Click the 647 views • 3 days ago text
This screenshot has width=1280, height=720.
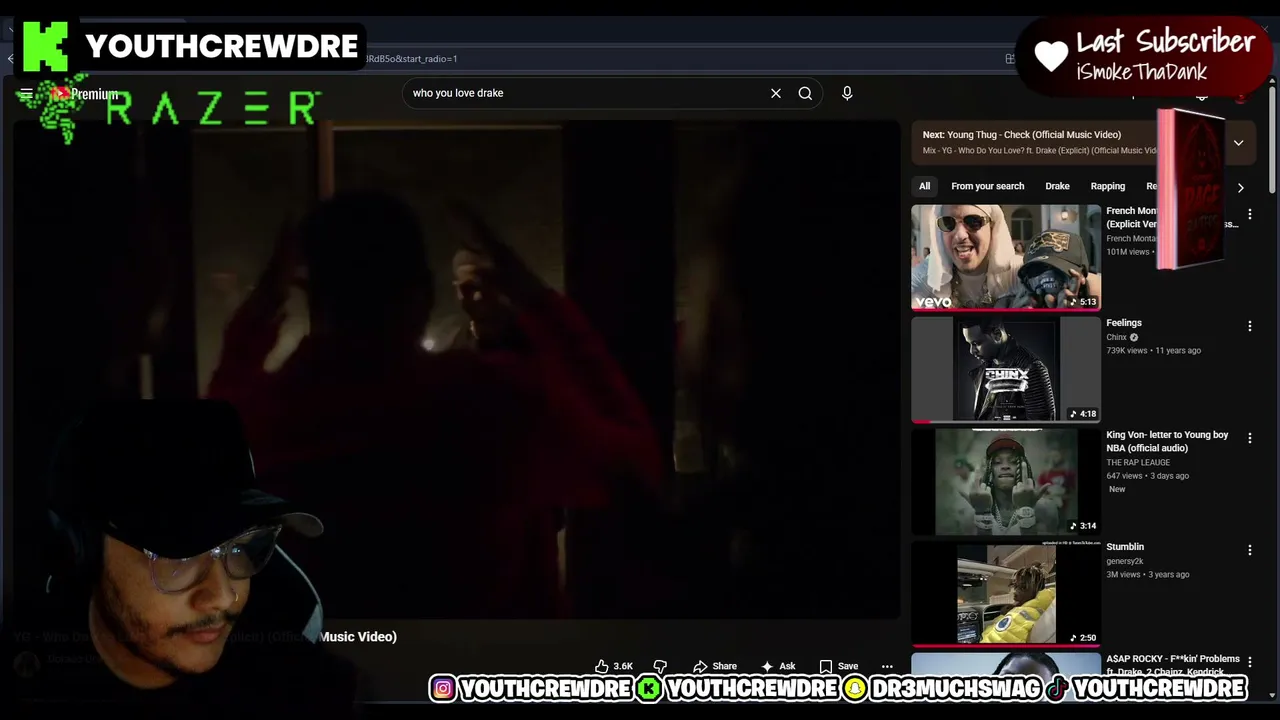tap(1147, 476)
